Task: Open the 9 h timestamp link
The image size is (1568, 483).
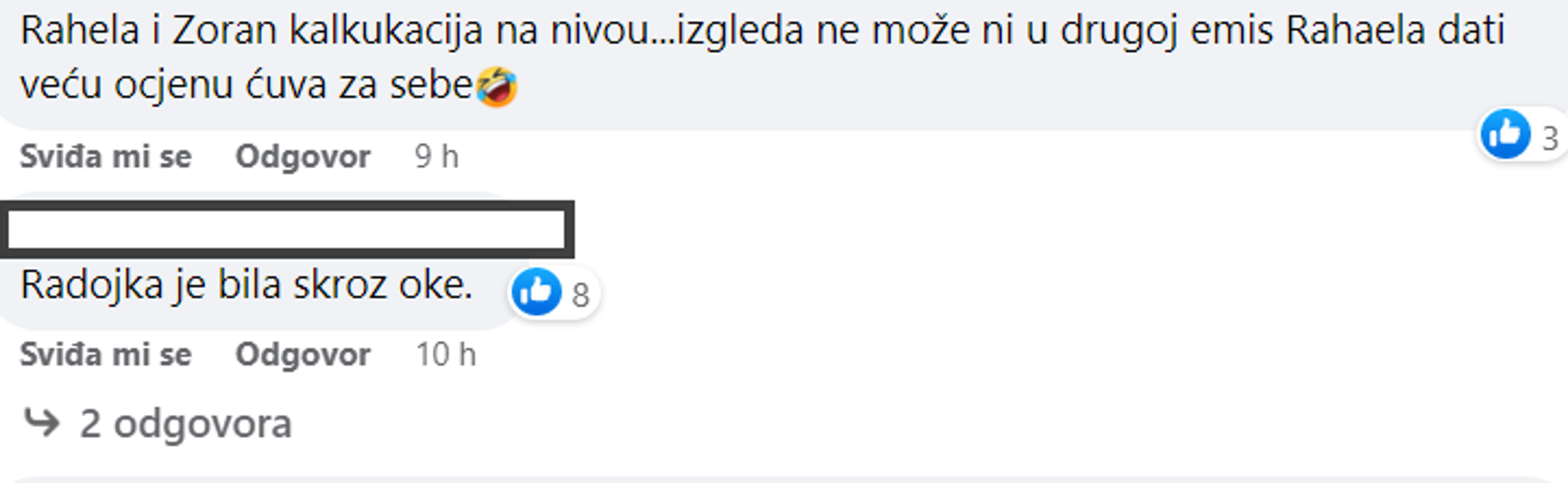Action: (436, 157)
